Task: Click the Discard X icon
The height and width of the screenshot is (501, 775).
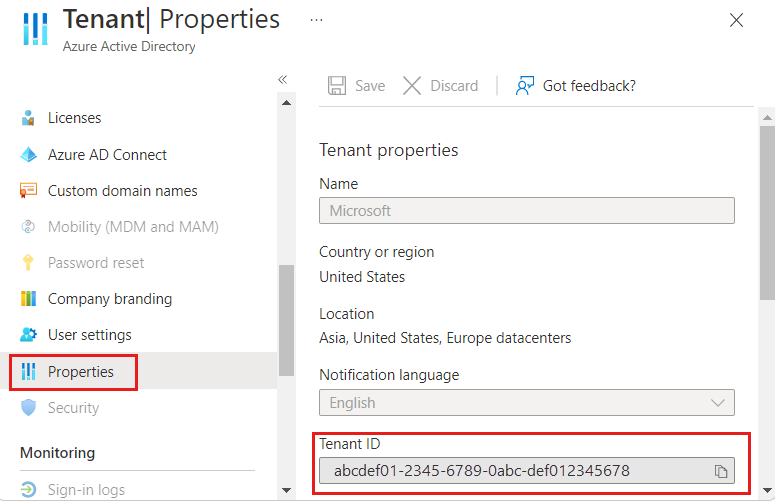Action: tap(412, 86)
